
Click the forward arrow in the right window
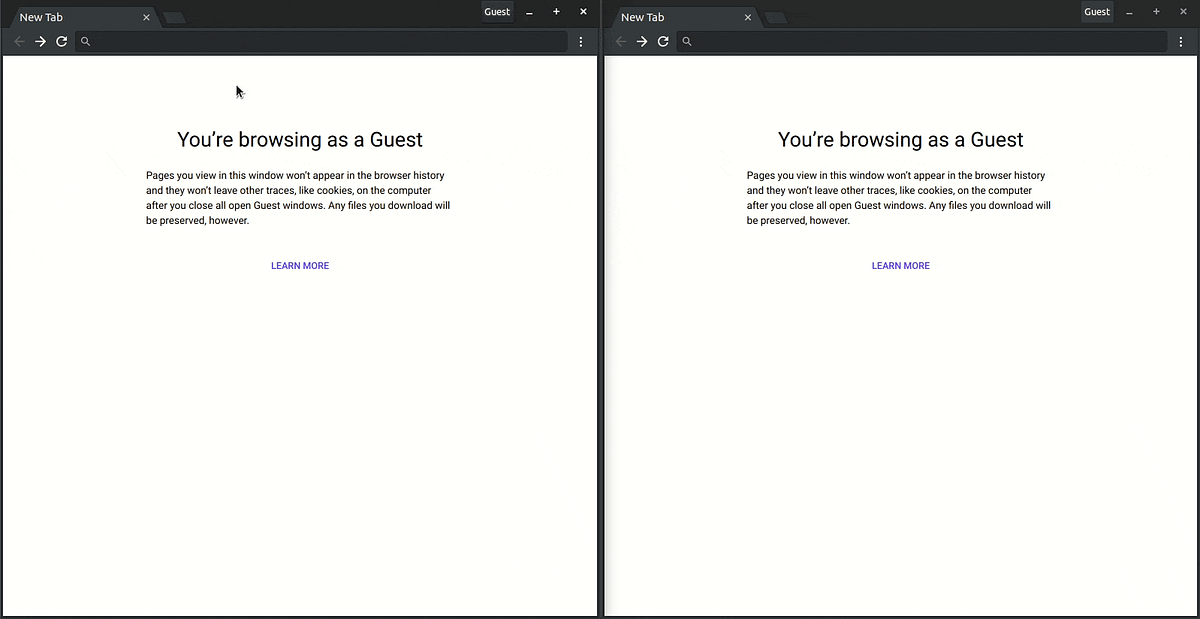[641, 41]
